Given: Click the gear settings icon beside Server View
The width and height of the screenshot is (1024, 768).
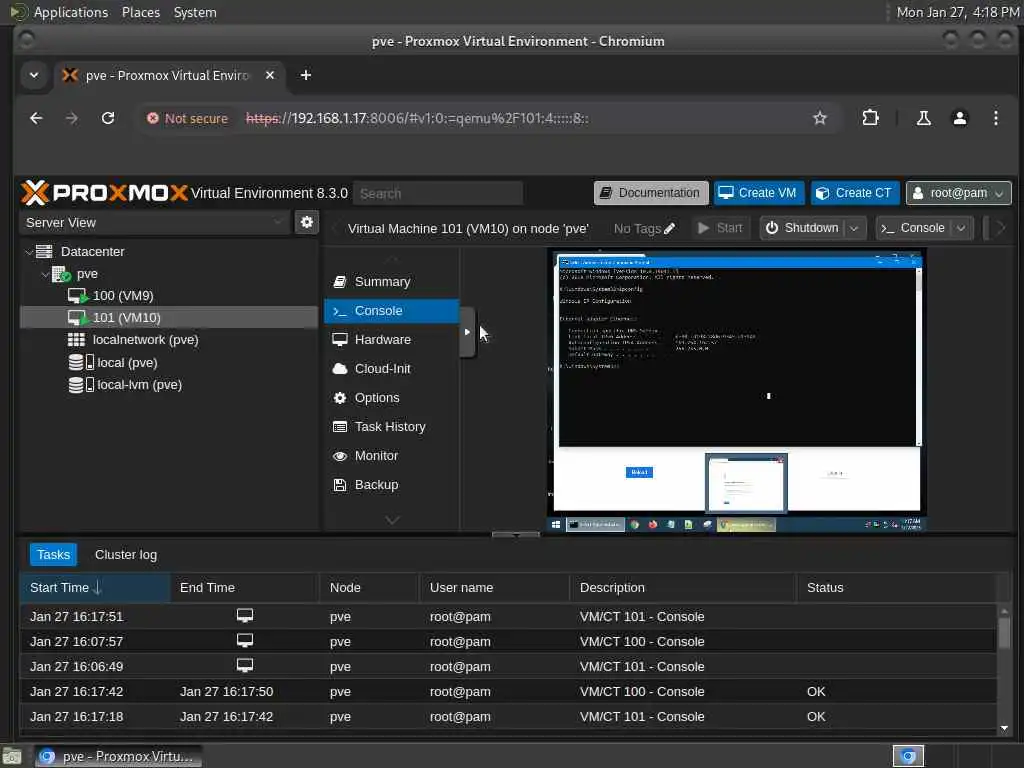Looking at the screenshot, I should 306,223.
